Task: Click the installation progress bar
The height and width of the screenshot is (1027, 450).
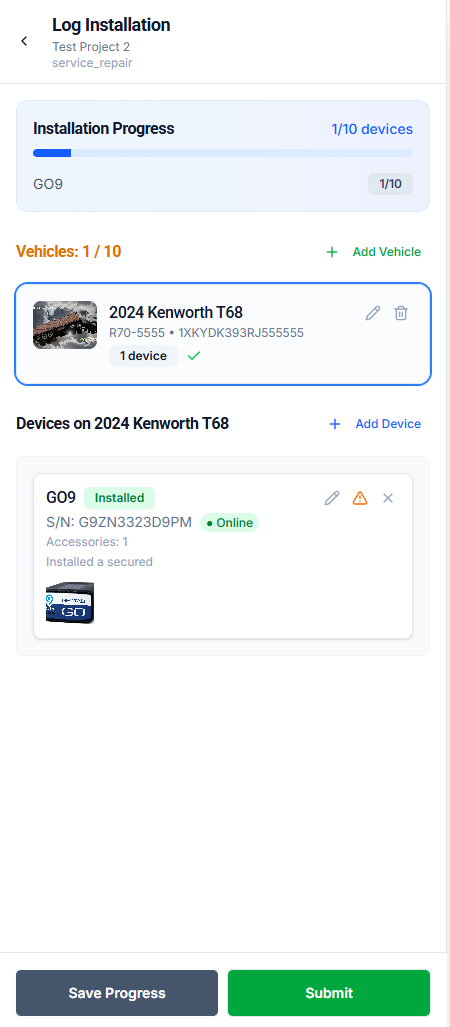Action: coord(223,153)
